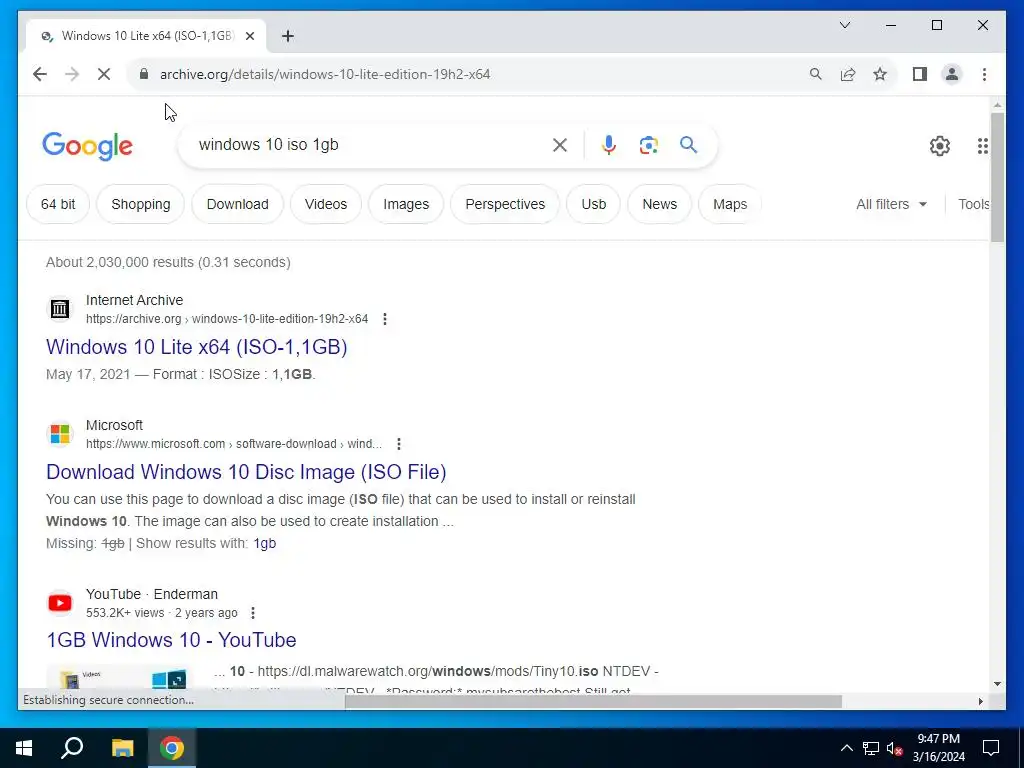Select the Download filter chip
The height and width of the screenshot is (768, 1024).
[x=238, y=204]
